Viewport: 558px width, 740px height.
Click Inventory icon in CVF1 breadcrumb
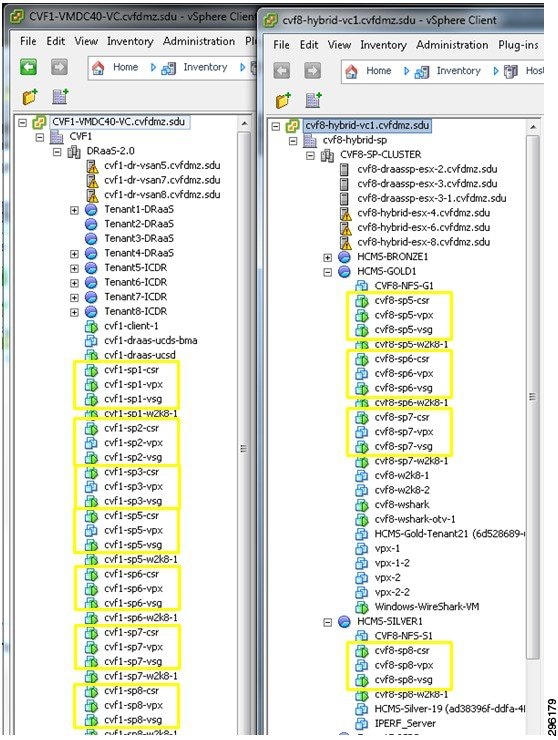tap(169, 68)
